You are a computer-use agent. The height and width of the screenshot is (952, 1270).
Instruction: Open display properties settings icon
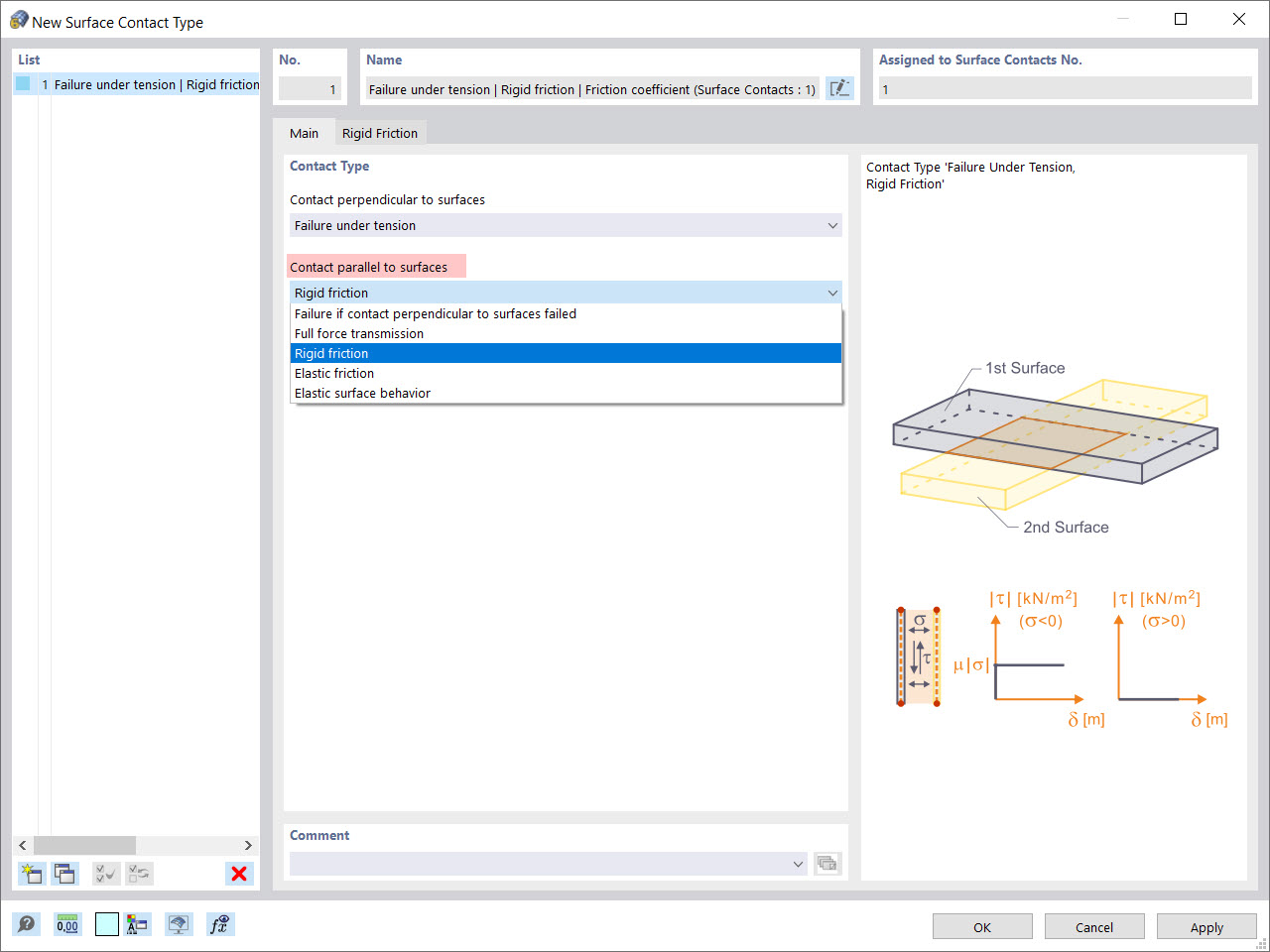click(138, 923)
